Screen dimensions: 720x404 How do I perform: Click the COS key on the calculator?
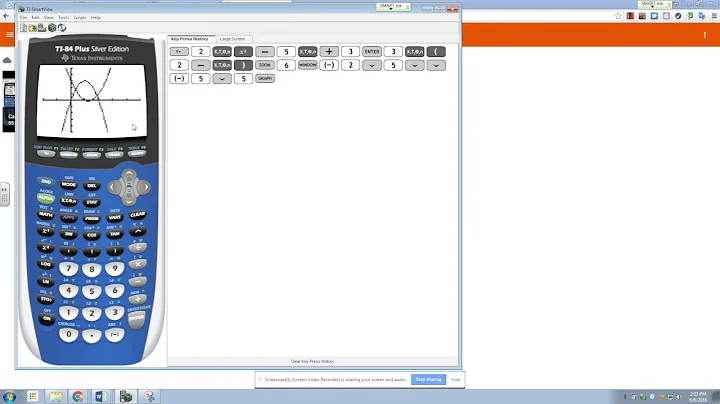(x=92, y=235)
